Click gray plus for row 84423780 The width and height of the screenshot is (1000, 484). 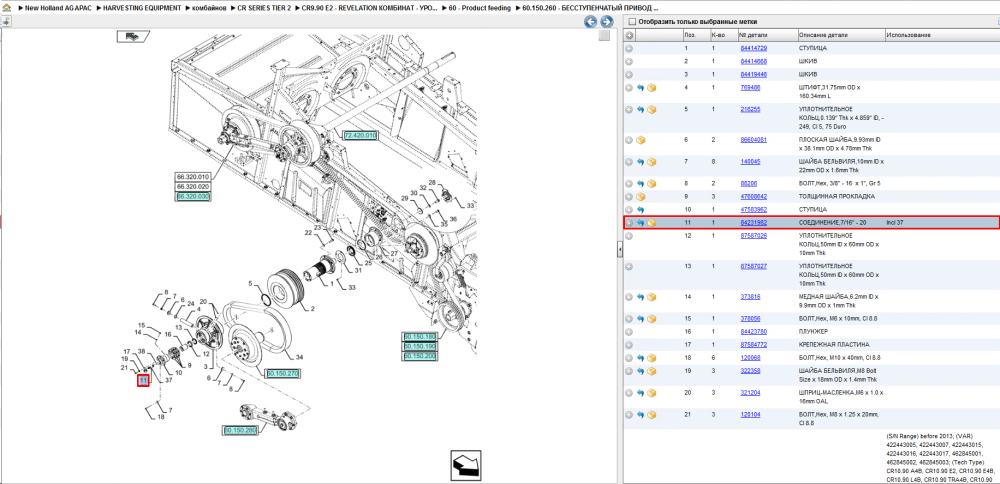point(629,332)
